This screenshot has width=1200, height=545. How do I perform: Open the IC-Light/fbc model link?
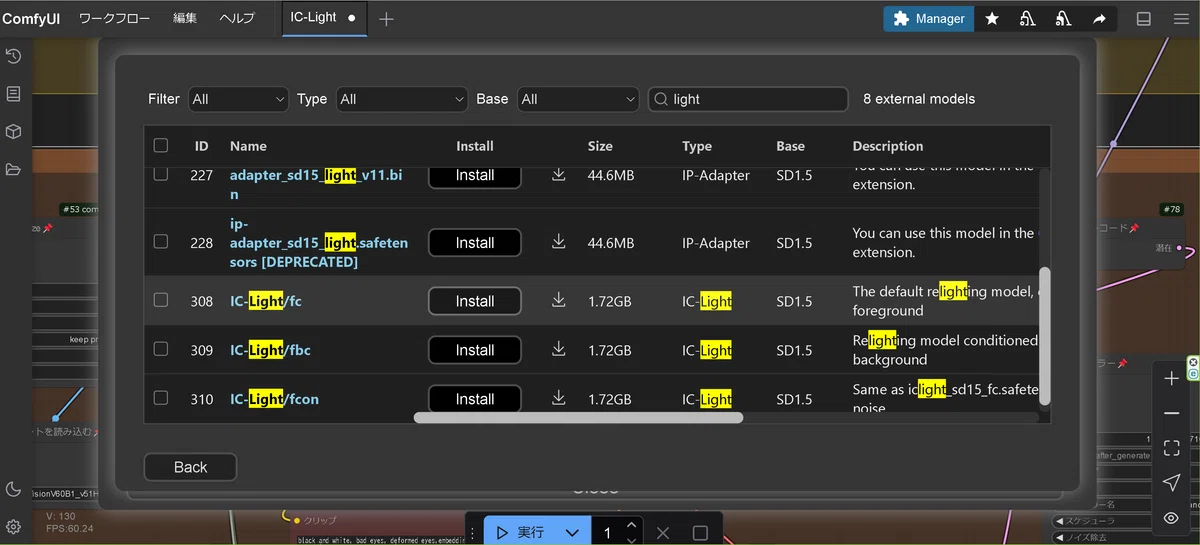click(270, 350)
